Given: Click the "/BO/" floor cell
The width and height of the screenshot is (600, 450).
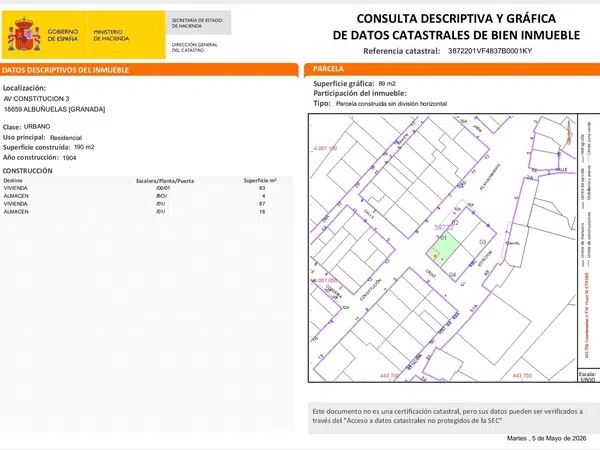Looking at the screenshot, I should [161, 196].
